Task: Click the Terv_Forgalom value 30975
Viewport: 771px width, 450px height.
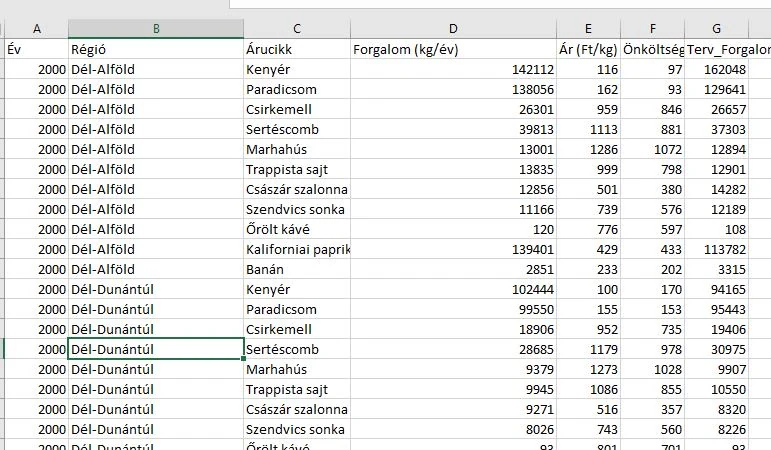Action: click(x=716, y=349)
